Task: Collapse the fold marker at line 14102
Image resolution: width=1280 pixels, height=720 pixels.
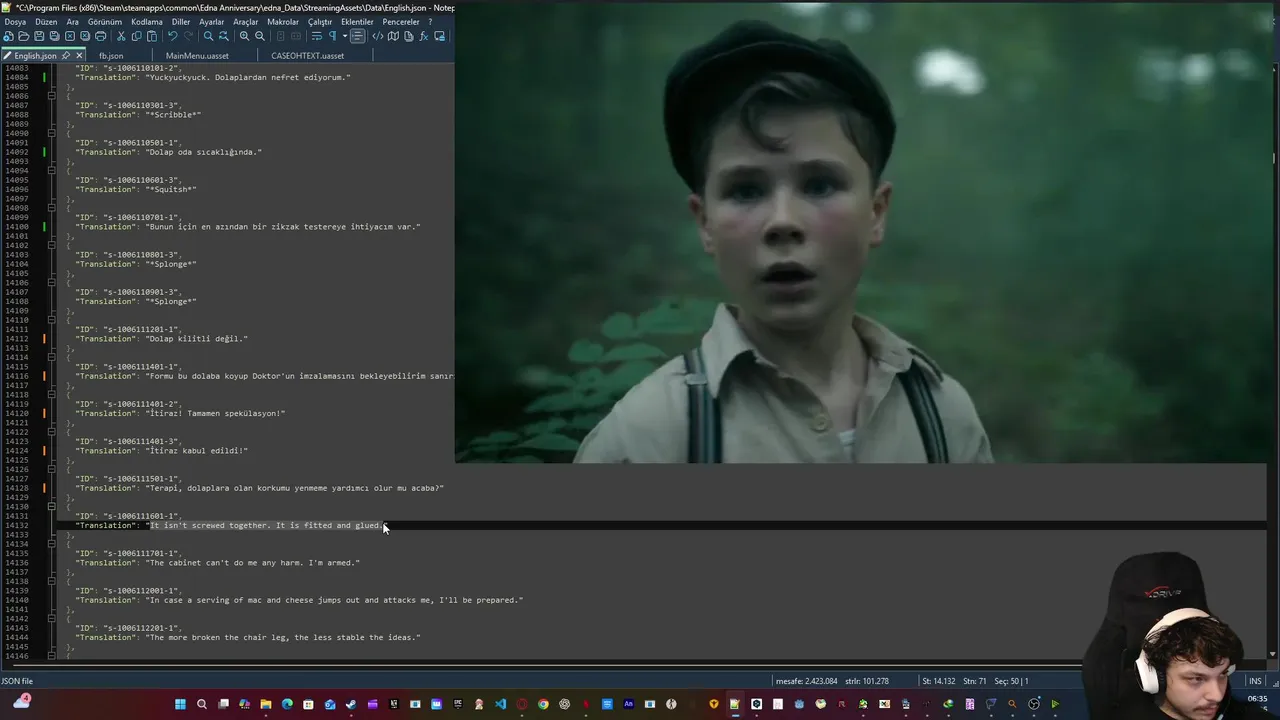Action: click(52, 245)
